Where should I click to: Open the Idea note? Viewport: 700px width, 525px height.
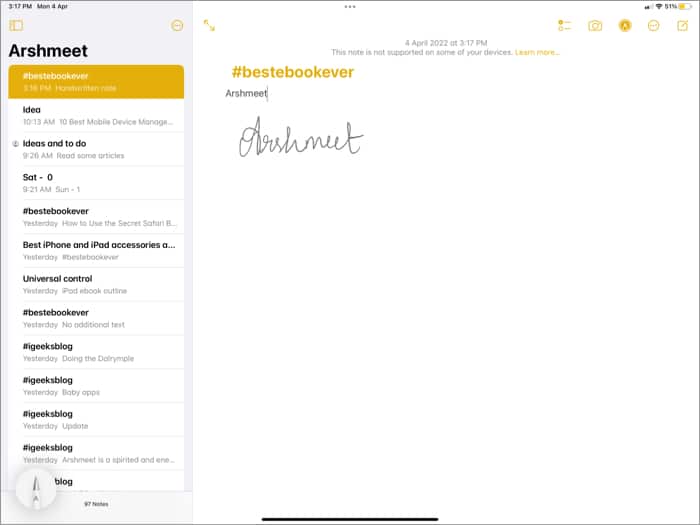click(96, 116)
